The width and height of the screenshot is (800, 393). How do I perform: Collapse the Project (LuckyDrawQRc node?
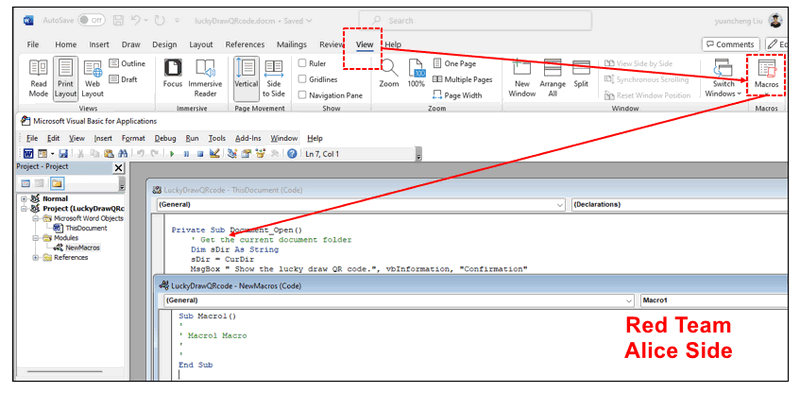[x=23, y=209]
